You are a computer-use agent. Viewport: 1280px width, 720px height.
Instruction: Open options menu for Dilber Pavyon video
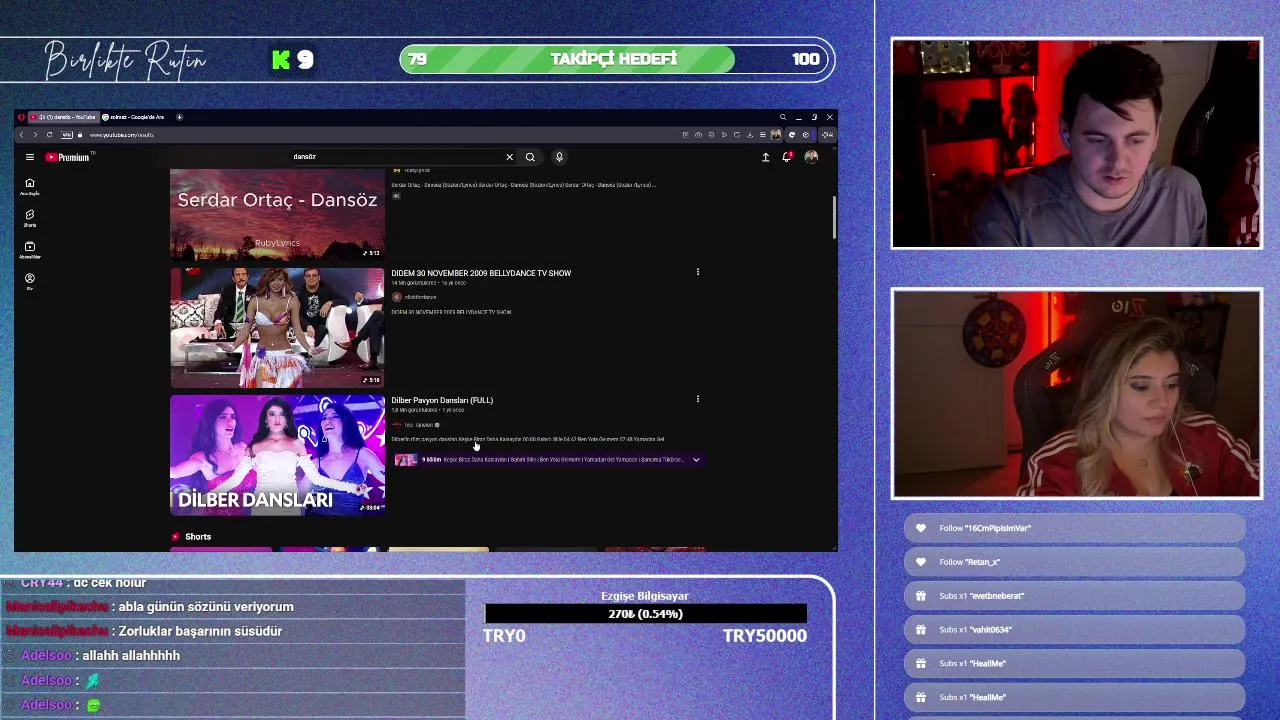click(x=698, y=399)
